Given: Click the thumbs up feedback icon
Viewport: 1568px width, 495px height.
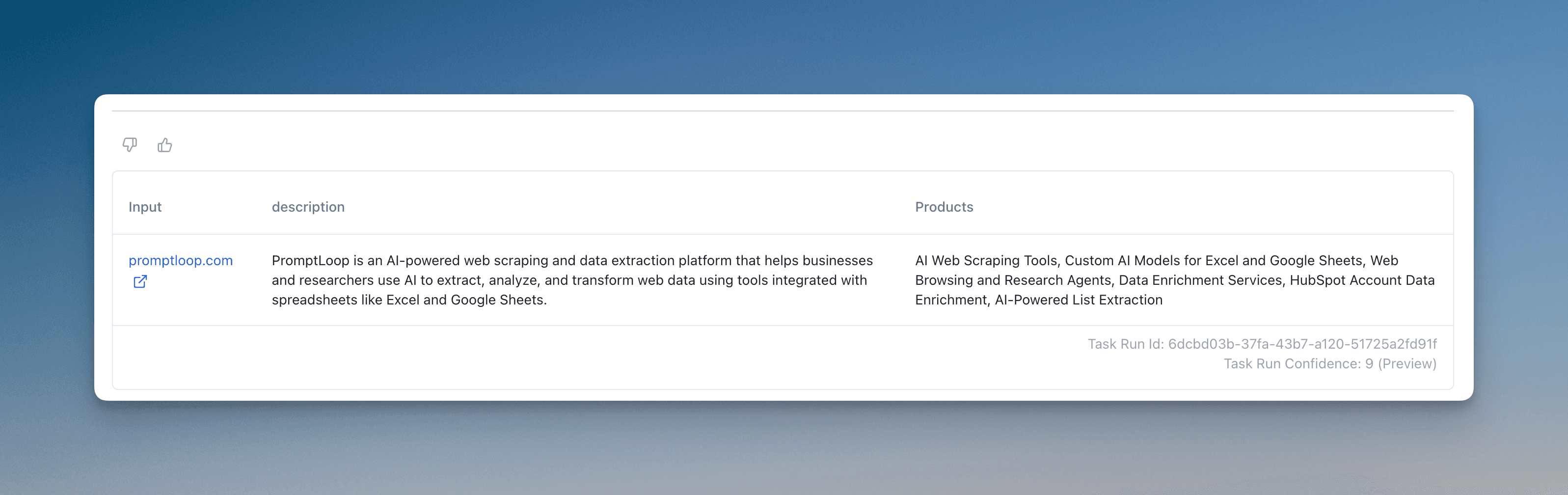Looking at the screenshot, I should tap(164, 145).
